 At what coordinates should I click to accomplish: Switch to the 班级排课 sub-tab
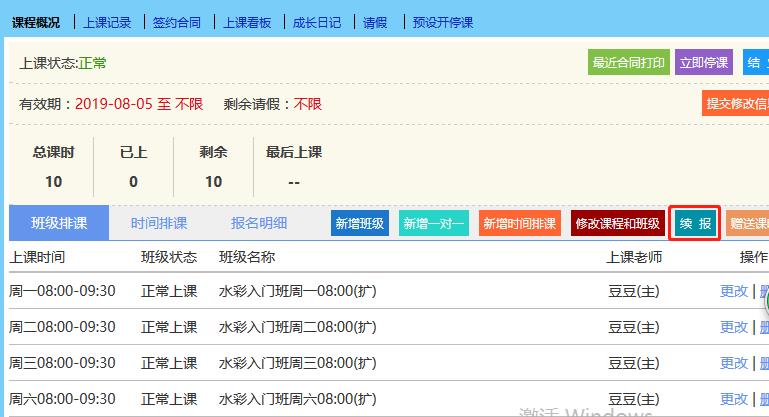coord(58,223)
